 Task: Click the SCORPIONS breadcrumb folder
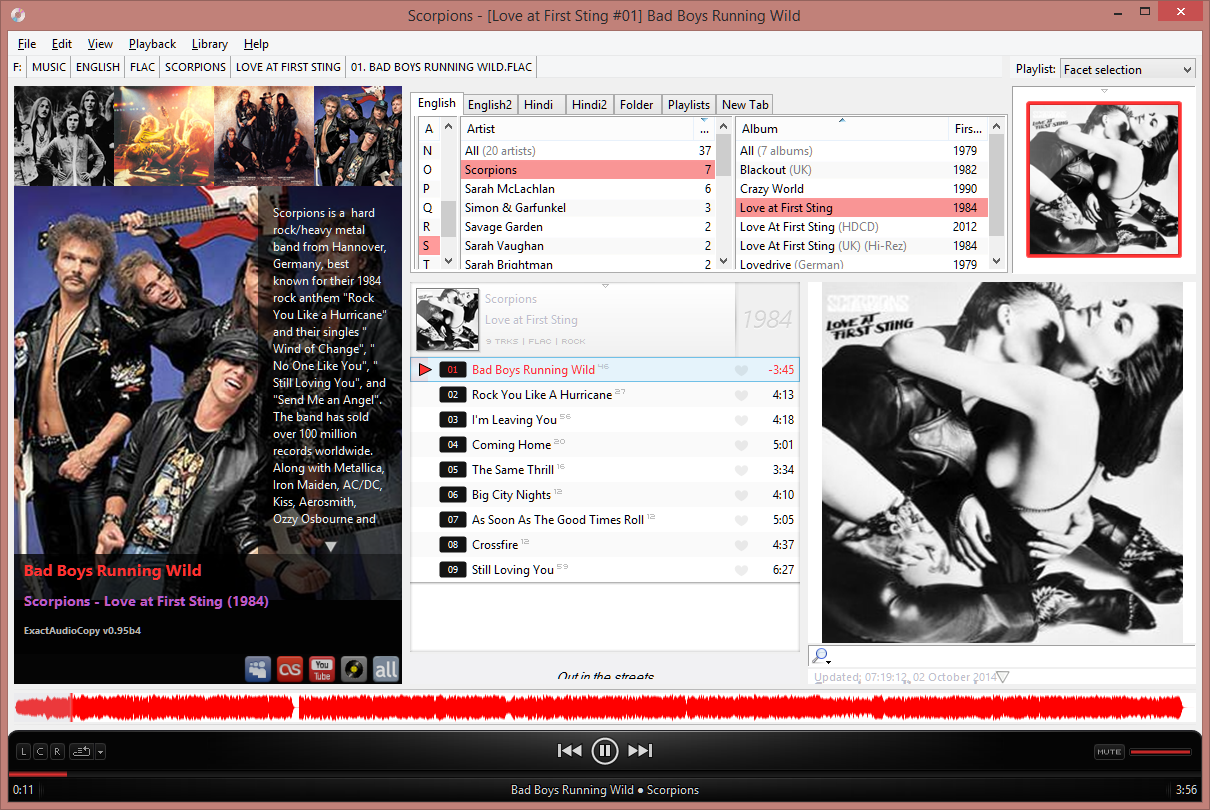(x=195, y=67)
